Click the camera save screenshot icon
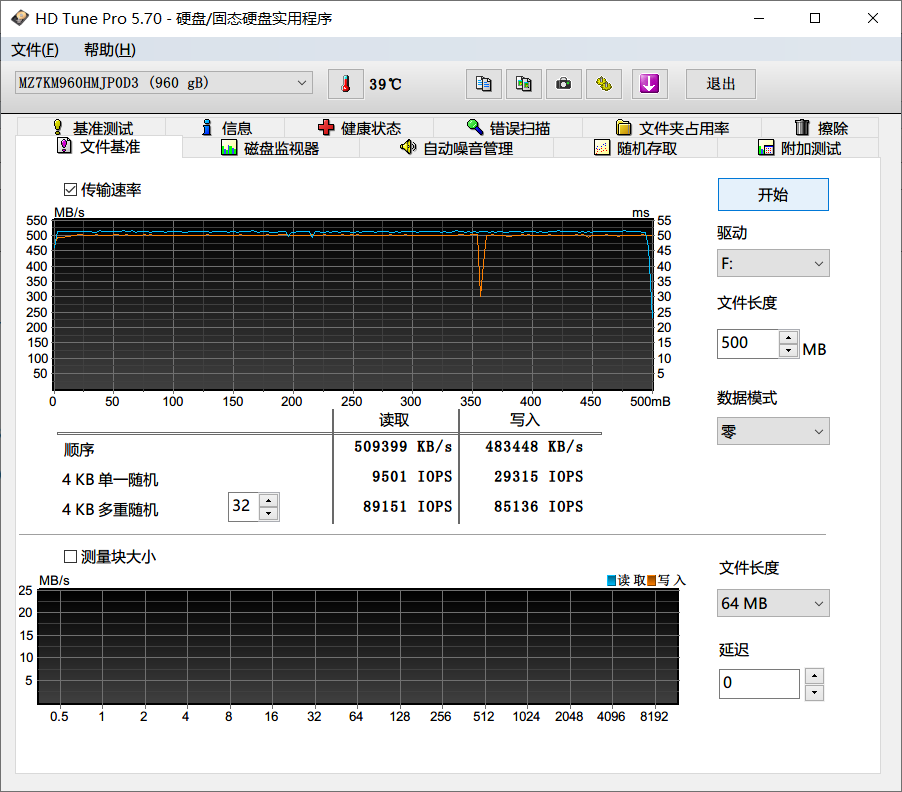This screenshot has height=792, width=902. click(564, 84)
